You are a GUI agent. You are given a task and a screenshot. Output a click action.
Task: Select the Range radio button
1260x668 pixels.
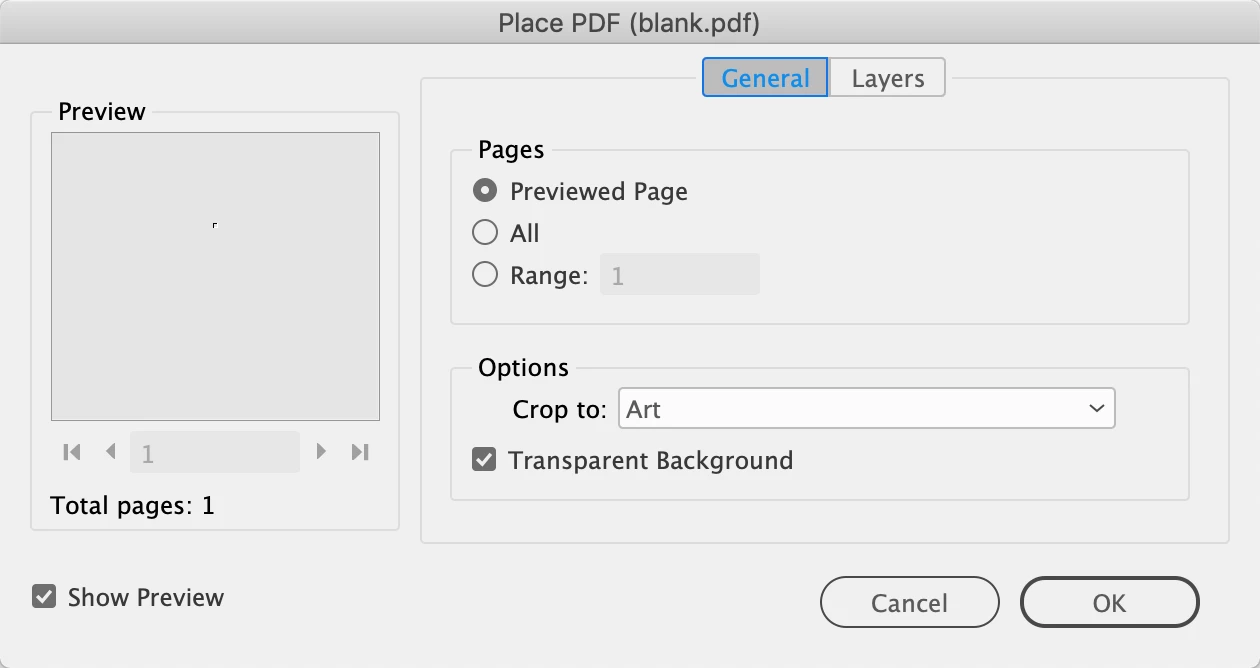(x=485, y=275)
